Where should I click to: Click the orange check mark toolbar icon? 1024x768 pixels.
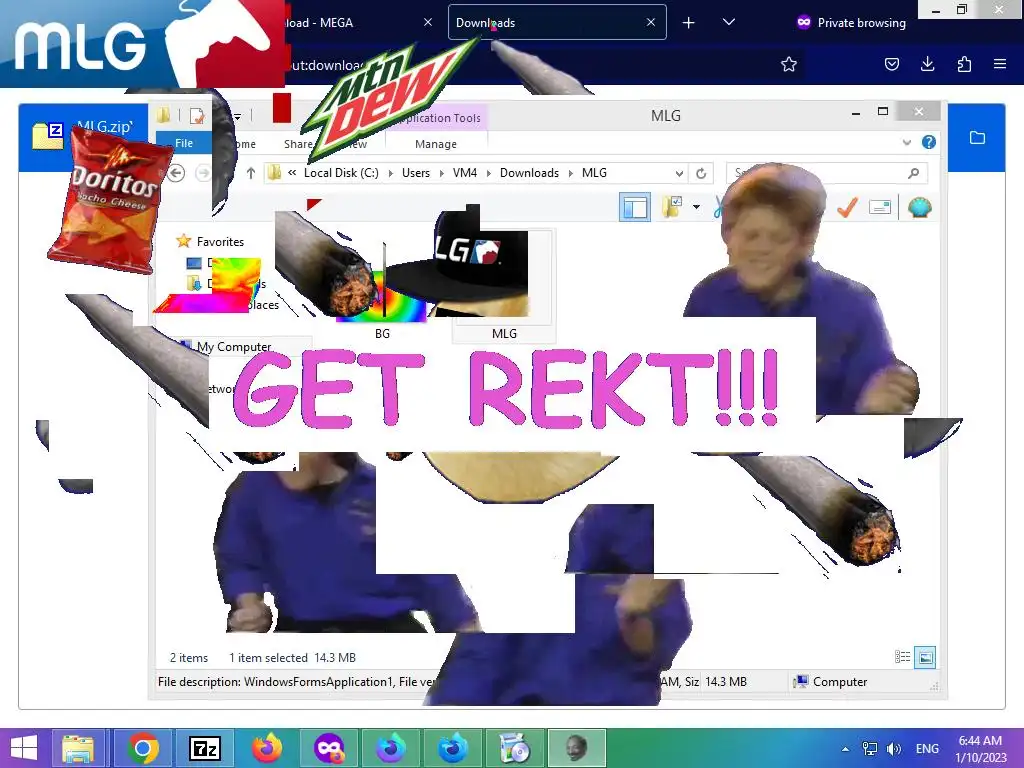point(847,208)
